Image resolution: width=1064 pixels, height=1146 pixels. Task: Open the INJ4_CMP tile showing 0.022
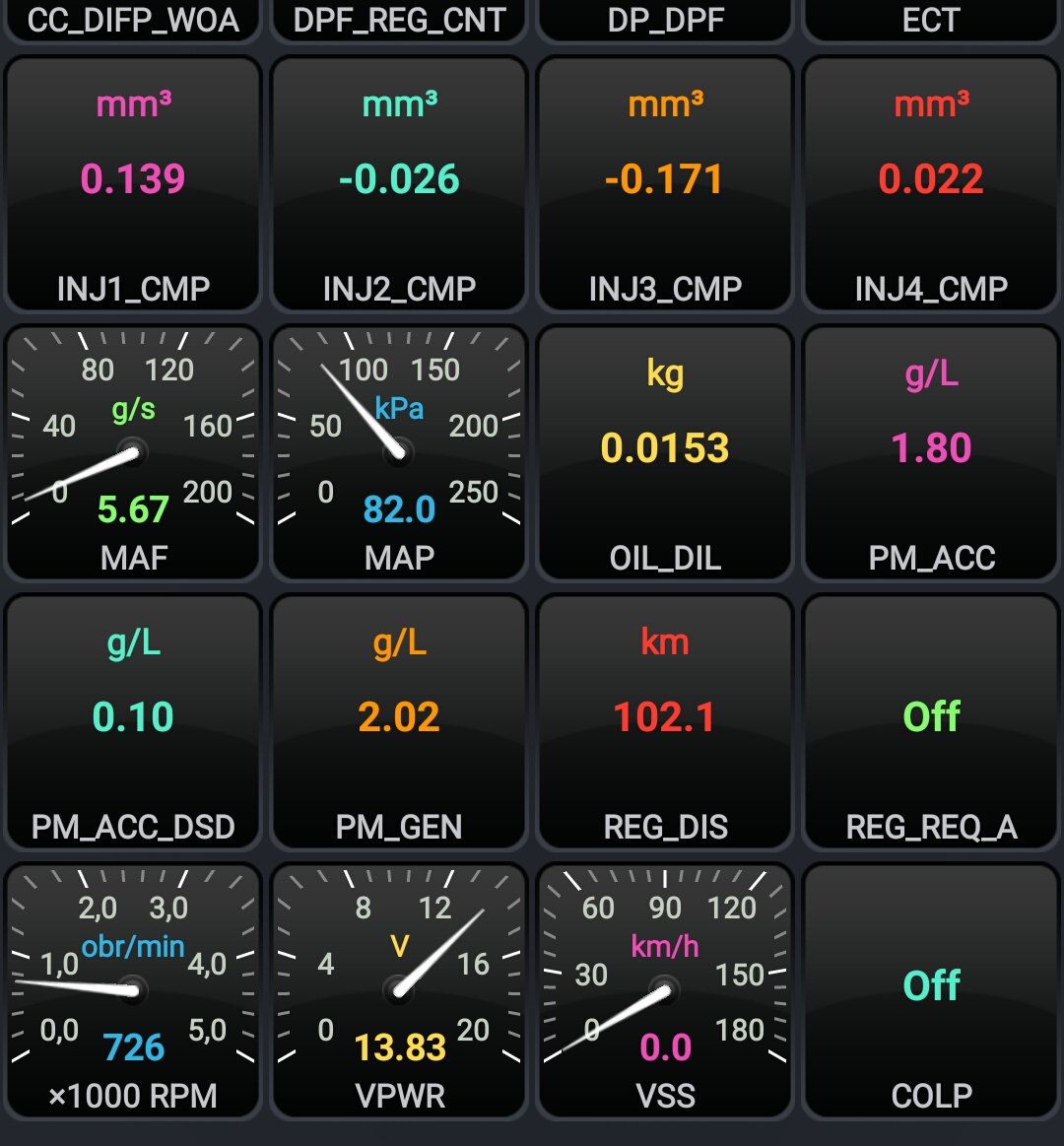click(x=931, y=184)
